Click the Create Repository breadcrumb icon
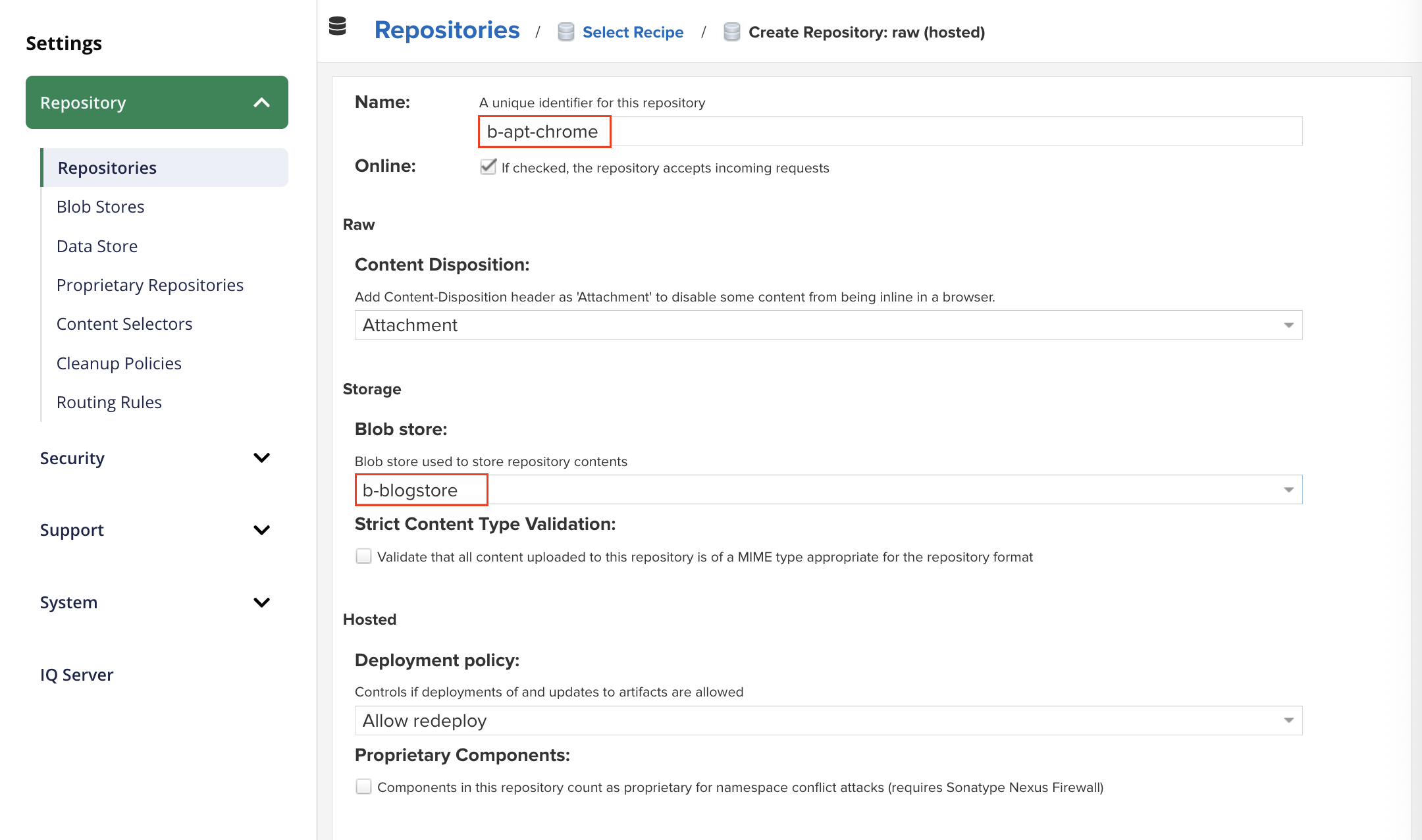The image size is (1422, 840). 731,32
